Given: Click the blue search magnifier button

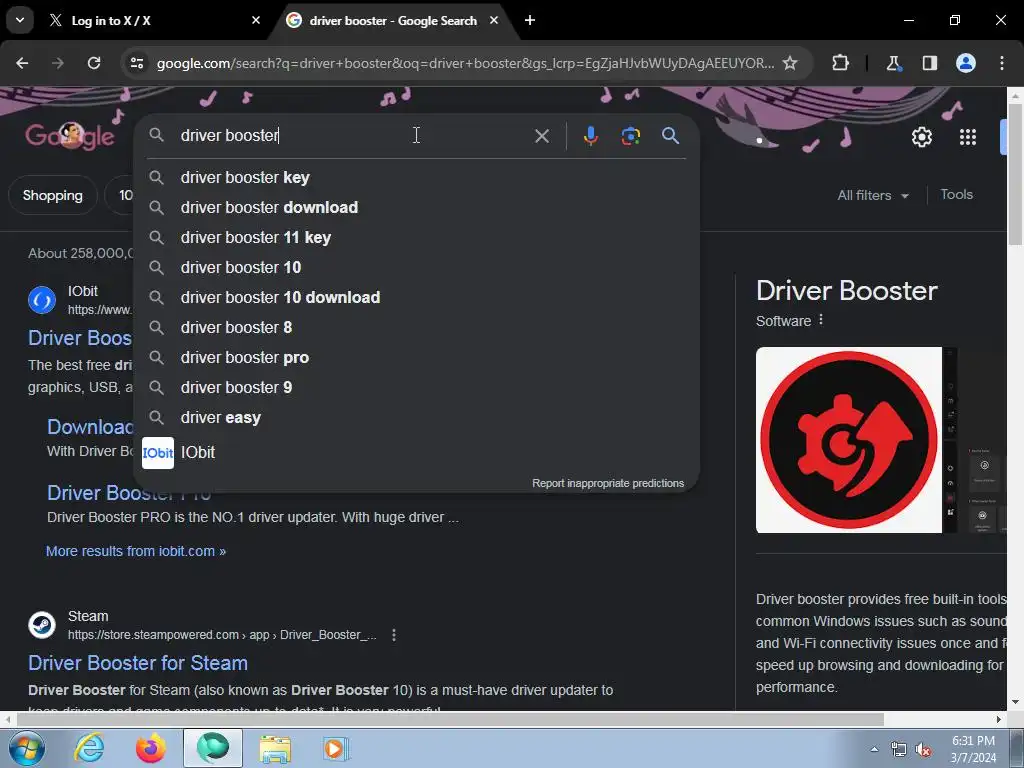Looking at the screenshot, I should click(671, 136).
